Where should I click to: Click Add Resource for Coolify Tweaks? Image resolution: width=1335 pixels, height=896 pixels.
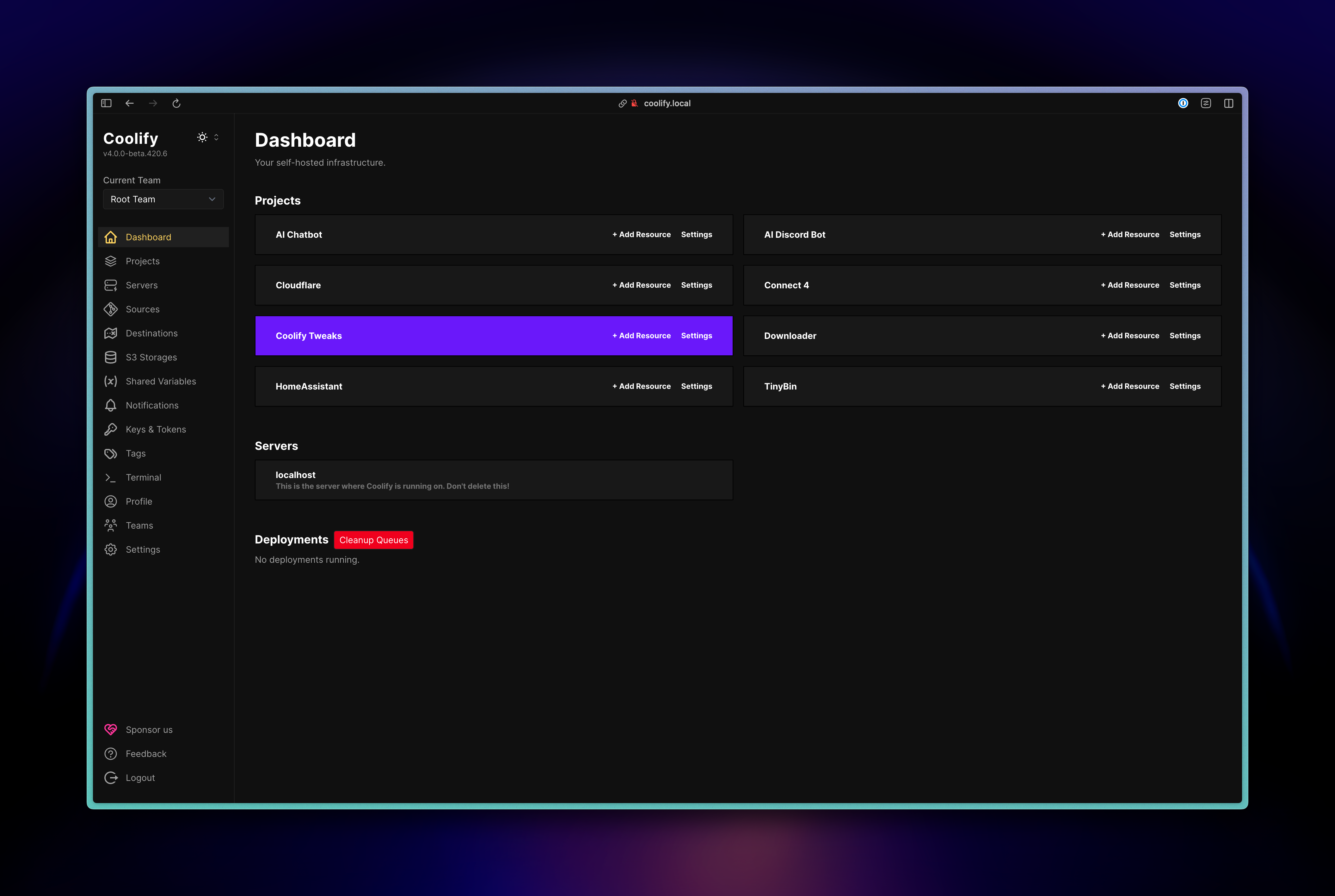tap(641, 336)
